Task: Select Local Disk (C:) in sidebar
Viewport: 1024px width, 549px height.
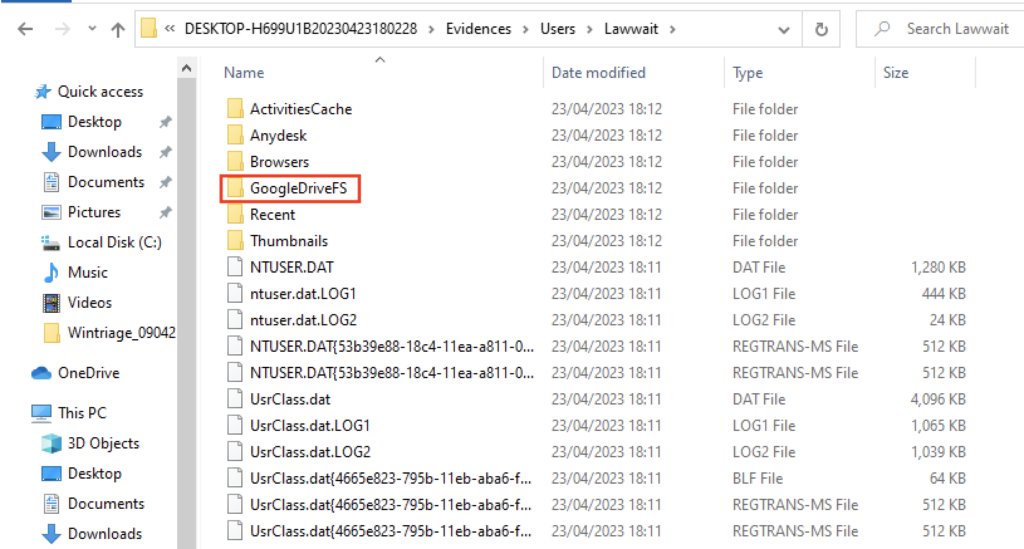Action: click(114, 242)
